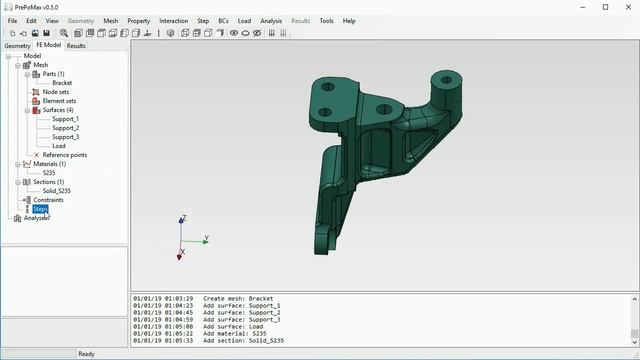Screen dimensions: 640x360
Task: Click the Parts node icon in the tree
Action: pyautogui.click(x=36, y=74)
